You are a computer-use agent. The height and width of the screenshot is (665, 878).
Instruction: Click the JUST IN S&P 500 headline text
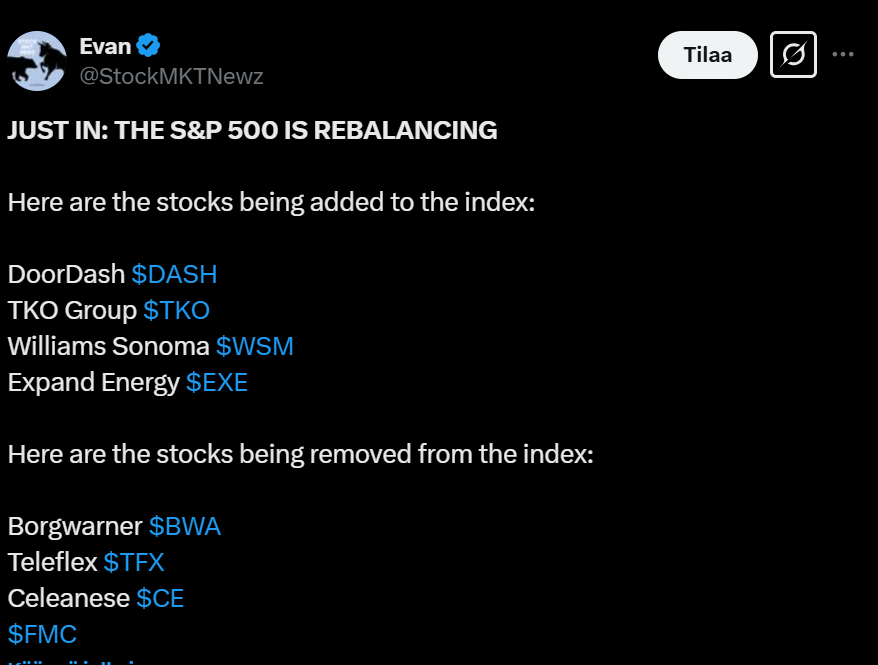[x=252, y=130]
